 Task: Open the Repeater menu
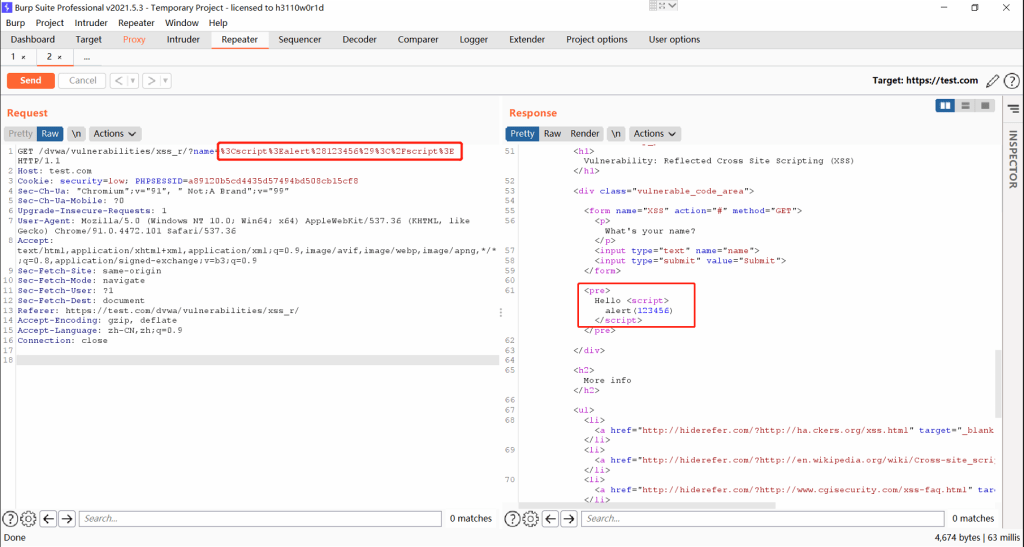(x=136, y=23)
